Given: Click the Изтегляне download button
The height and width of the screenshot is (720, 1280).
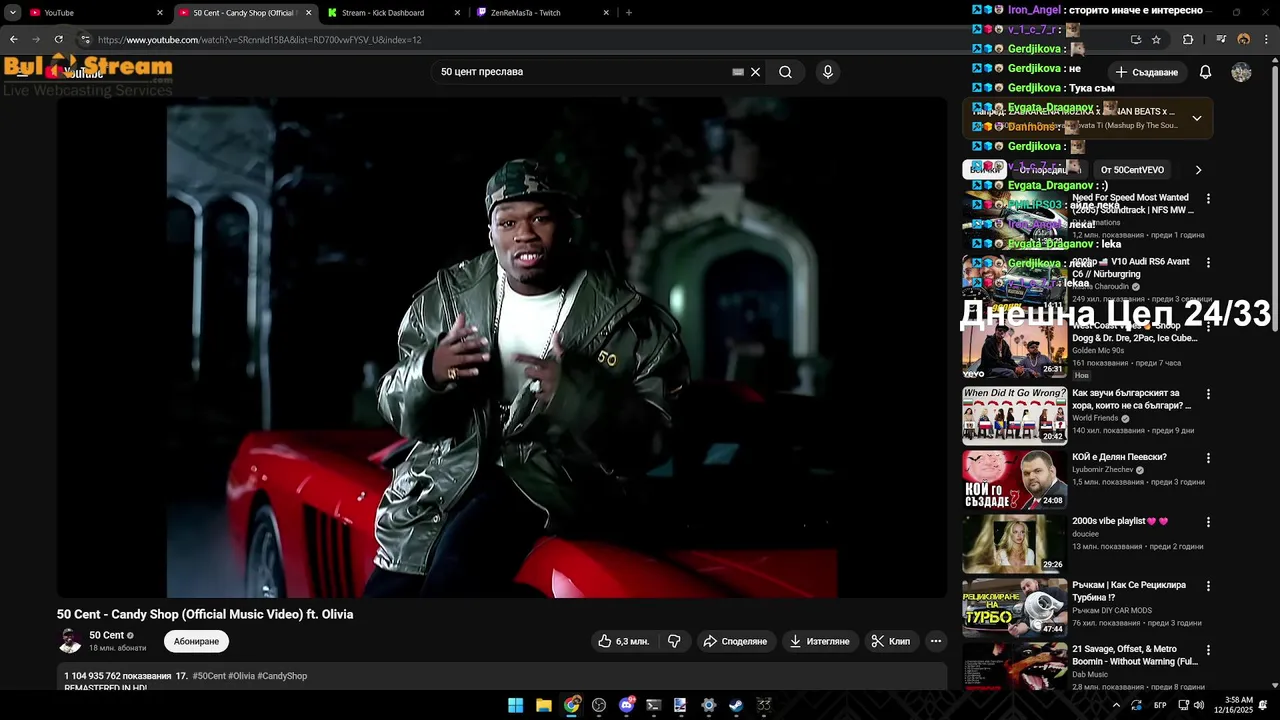Looking at the screenshot, I should (x=819, y=641).
